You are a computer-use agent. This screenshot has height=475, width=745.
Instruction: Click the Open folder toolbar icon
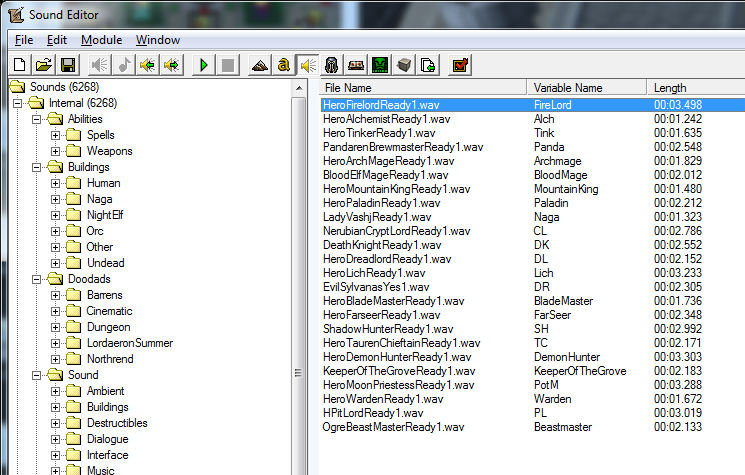tap(44, 65)
